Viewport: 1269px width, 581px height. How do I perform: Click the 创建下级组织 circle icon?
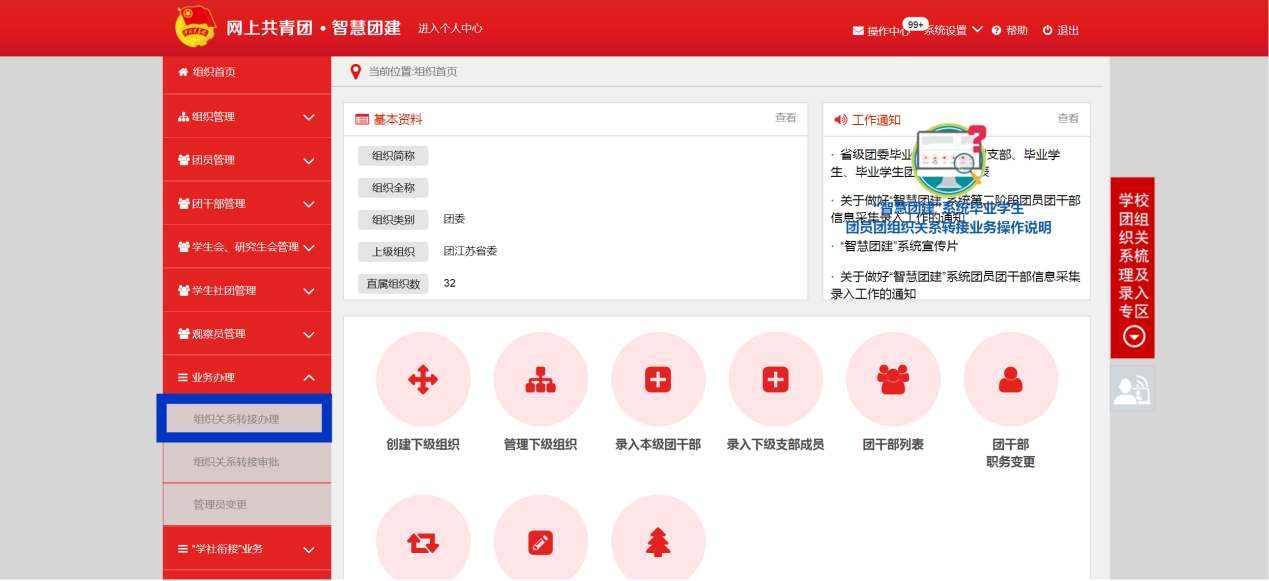tap(423, 379)
